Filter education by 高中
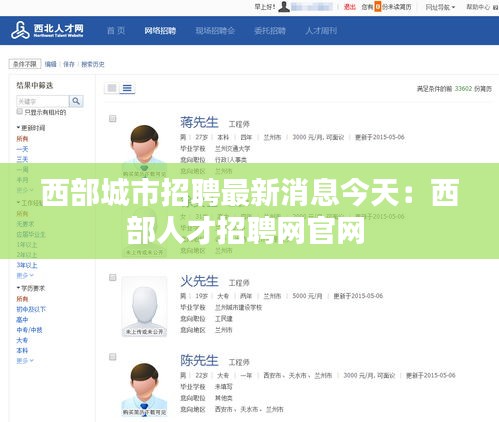The image size is (499, 422). [x=22, y=320]
